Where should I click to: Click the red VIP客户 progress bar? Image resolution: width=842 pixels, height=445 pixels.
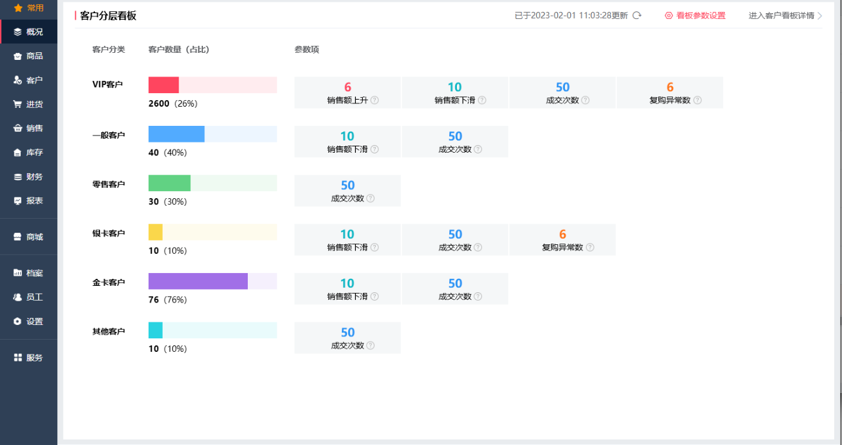tap(213, 85)
